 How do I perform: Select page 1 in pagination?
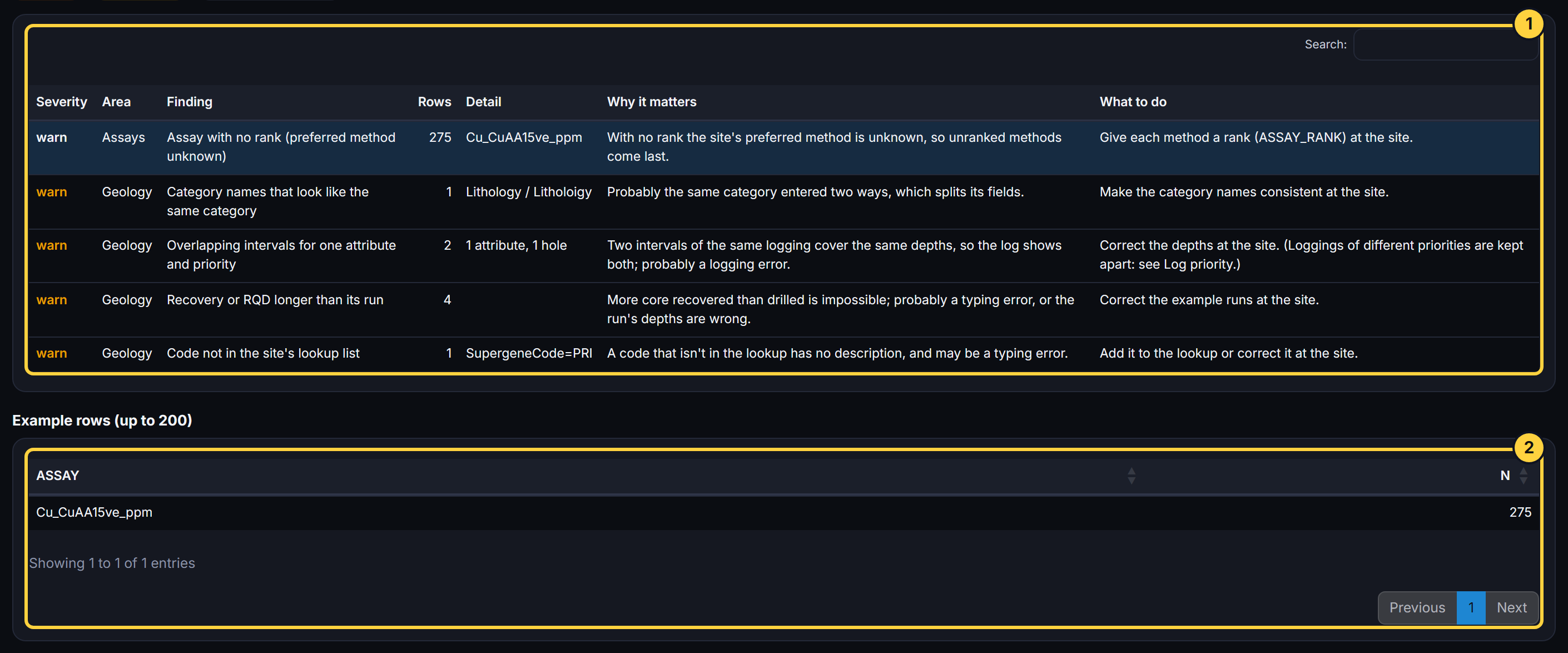(x=1471, y=607)
